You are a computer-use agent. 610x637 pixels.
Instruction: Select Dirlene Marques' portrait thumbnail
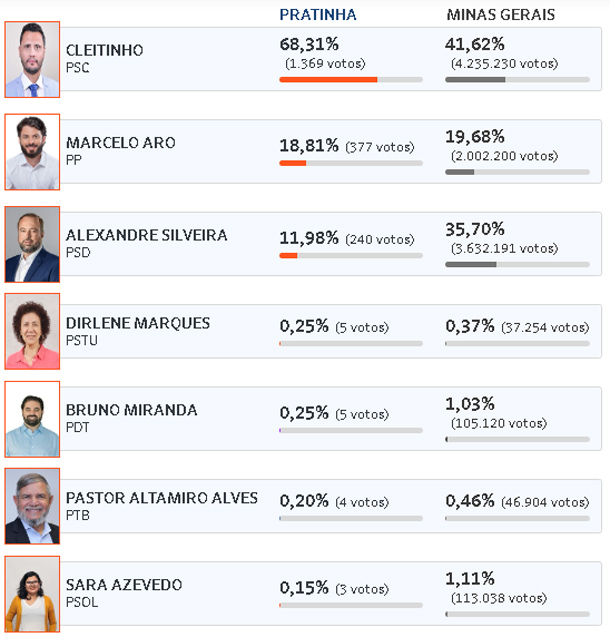pos(32,332)
